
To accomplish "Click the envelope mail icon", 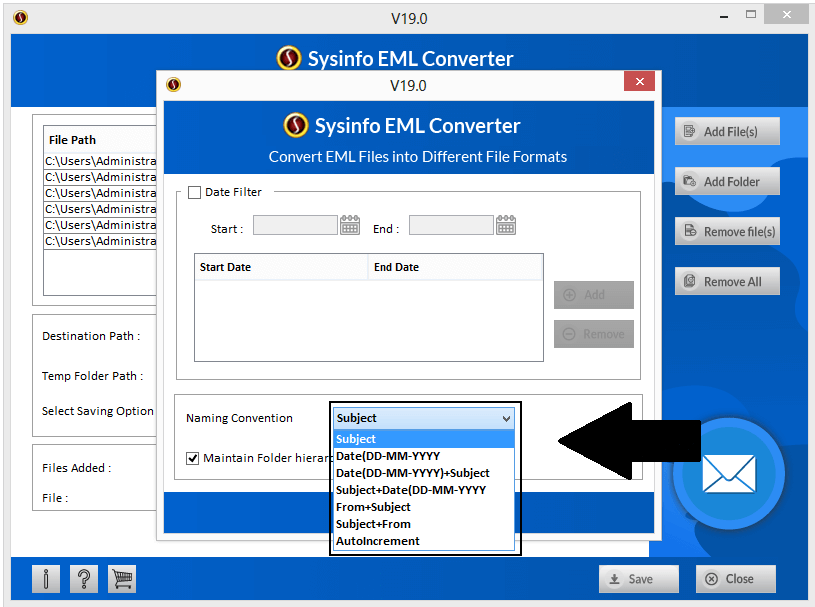I will (x=729, y=473).
